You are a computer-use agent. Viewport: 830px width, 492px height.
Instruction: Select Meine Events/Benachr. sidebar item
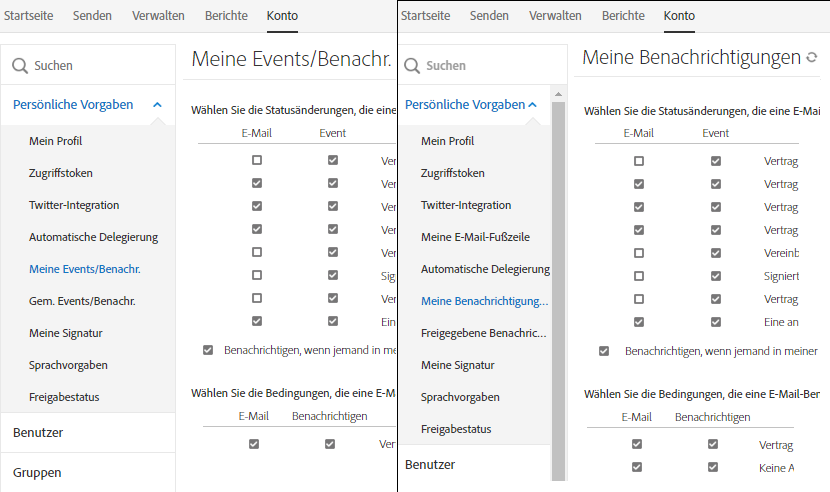(x=84, y=269)
